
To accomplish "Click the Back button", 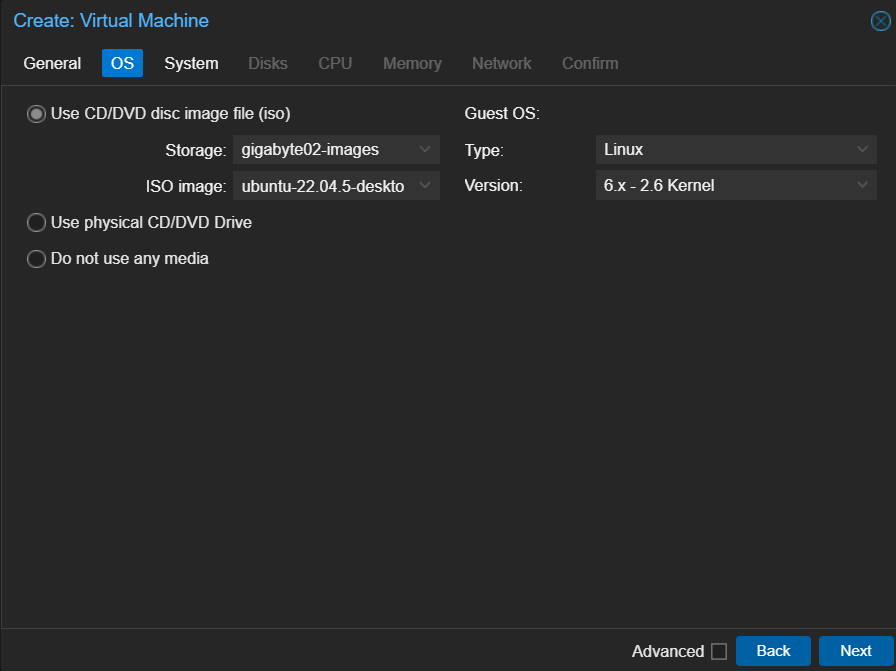I will click(x=773, y=651).
